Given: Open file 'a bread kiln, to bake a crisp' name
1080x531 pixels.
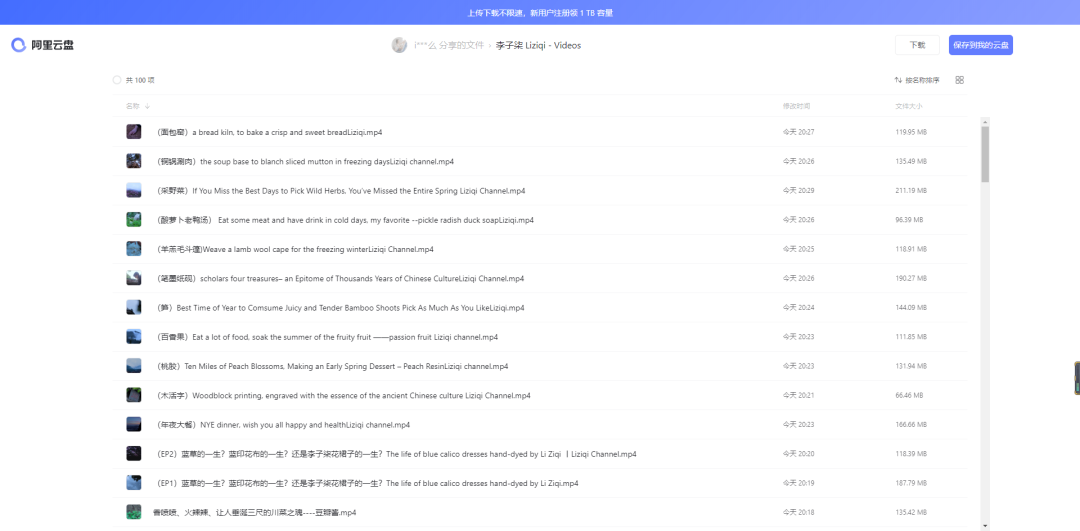Looking at the screenshot, I should click(269, 132).
